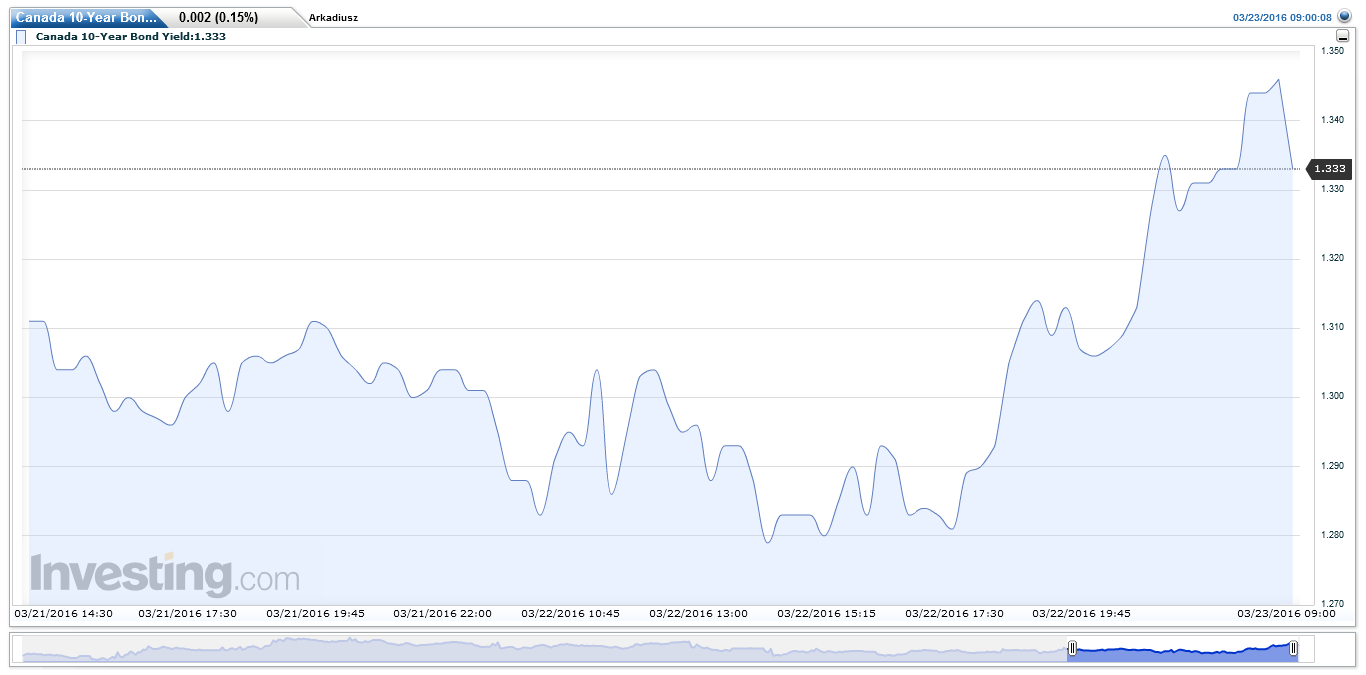Image resolution: width=1366 pixels, height=675 pixels.
Task: Click the 03/22/2016 19:45 time axis label
Action: point(1082,613)
